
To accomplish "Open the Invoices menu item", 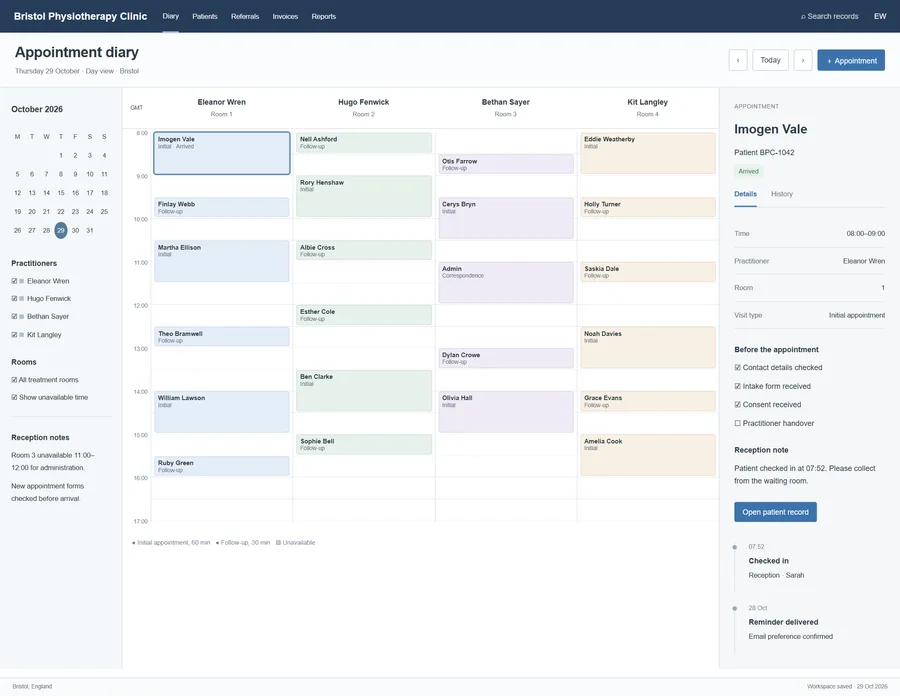I will [x=285, y=16].
